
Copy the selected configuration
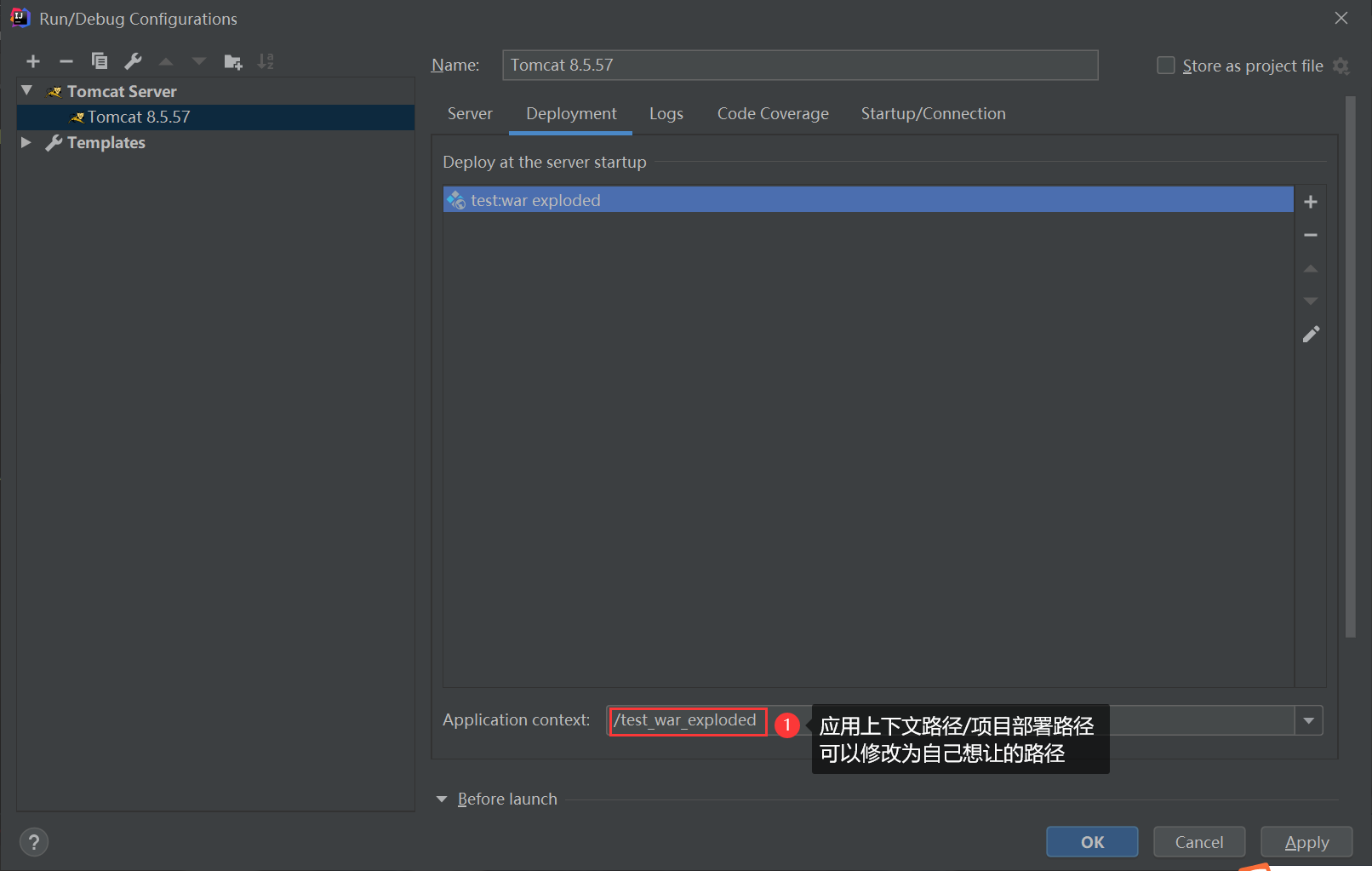point(100,61)
